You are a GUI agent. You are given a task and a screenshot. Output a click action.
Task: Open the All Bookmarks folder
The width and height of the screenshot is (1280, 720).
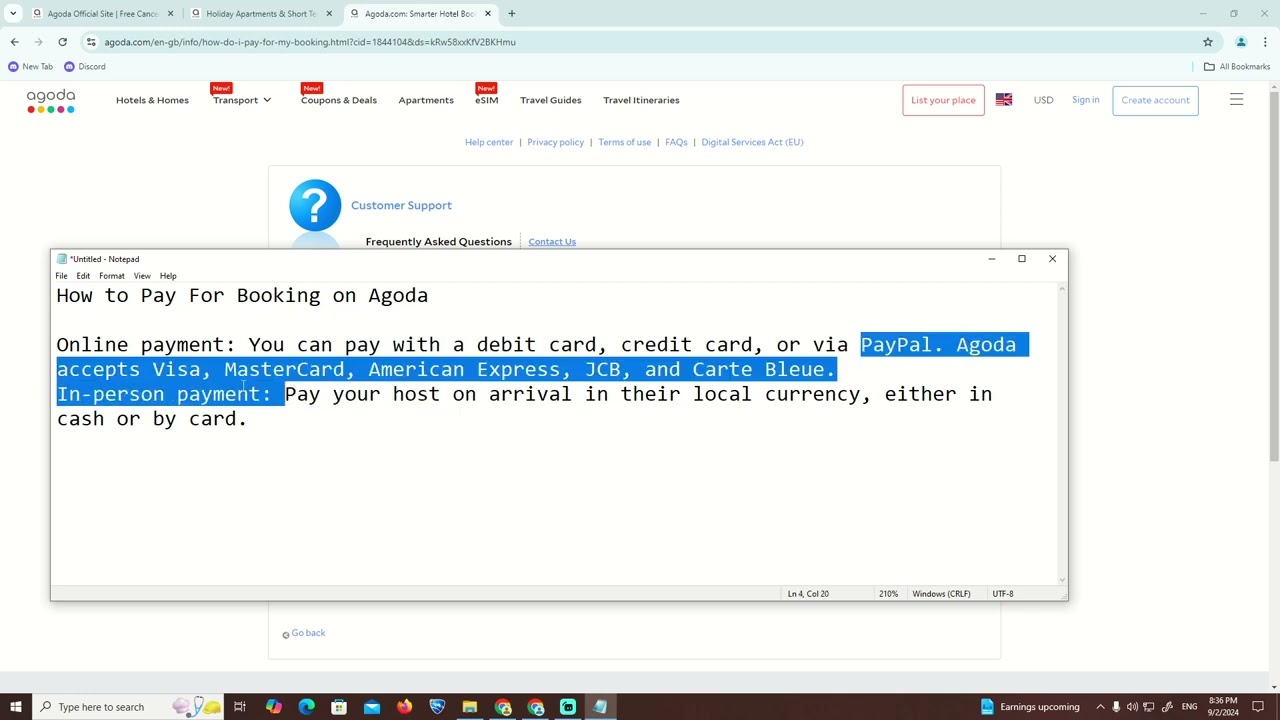pos(1237,67)
